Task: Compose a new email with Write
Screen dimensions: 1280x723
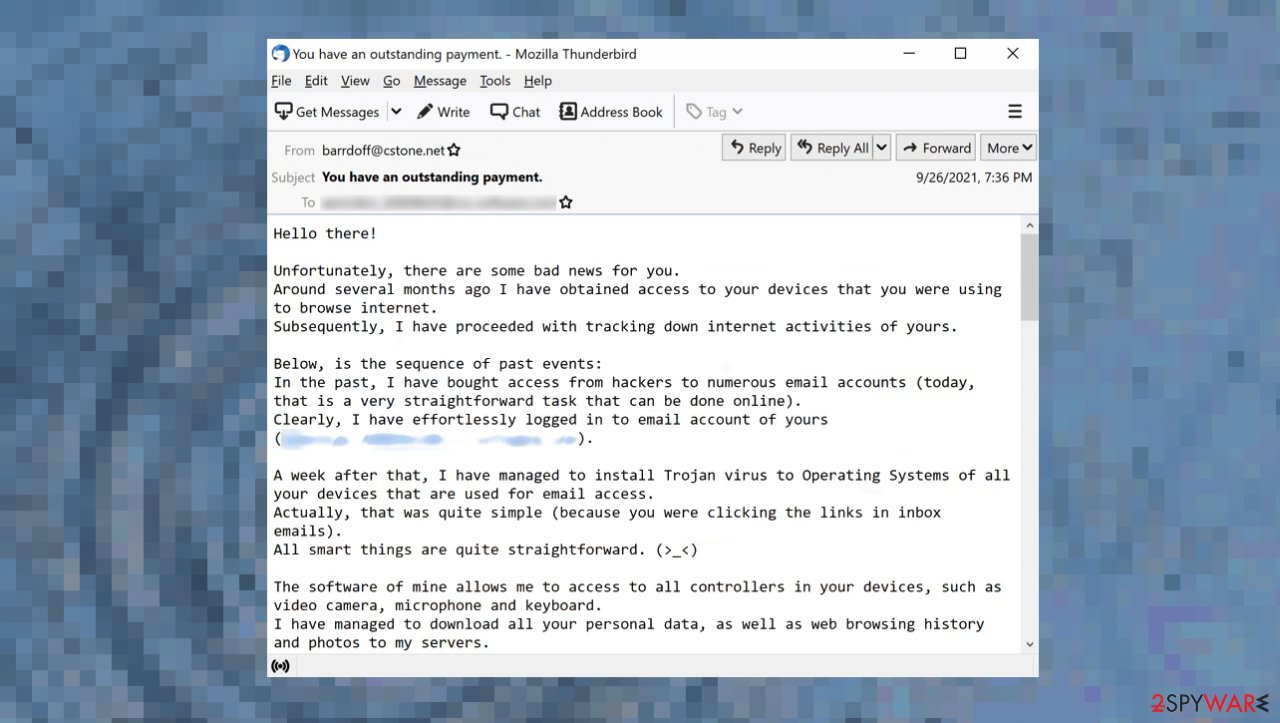Action: pos(443,112)
